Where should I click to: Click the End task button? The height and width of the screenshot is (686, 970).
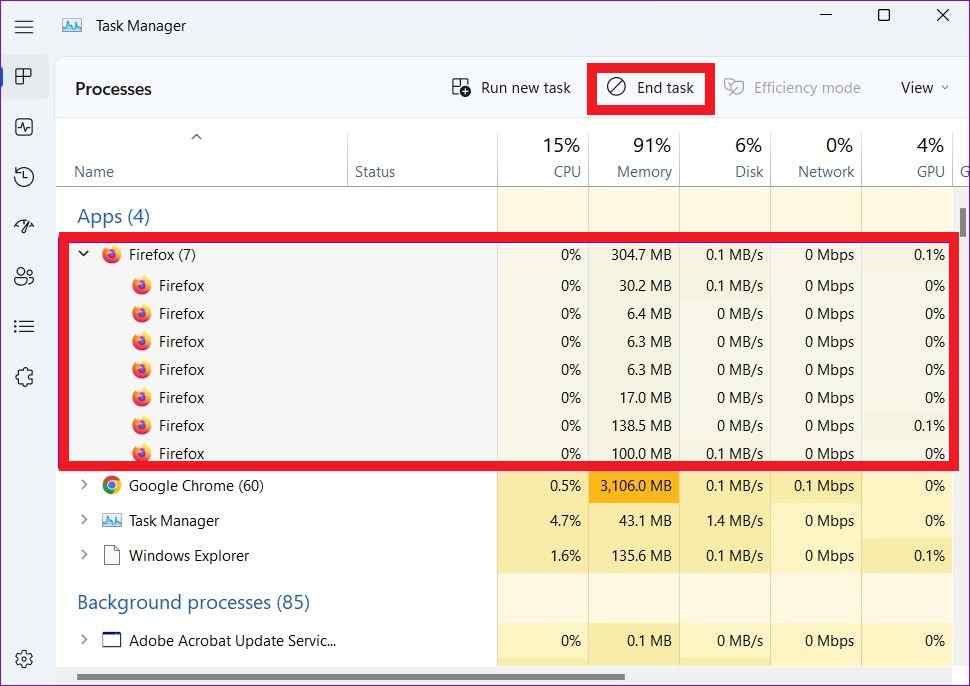pyautogui.click(x=650, y=88)
